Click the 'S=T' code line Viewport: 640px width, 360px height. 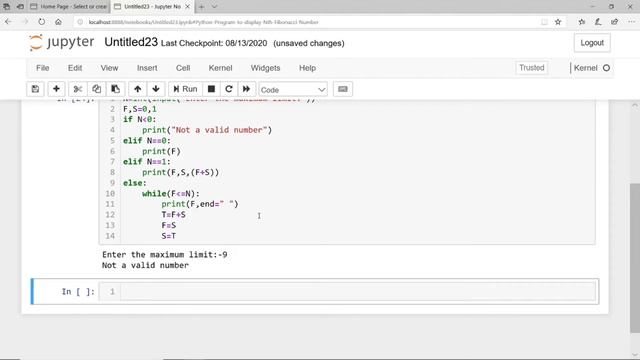coord(169,236)
